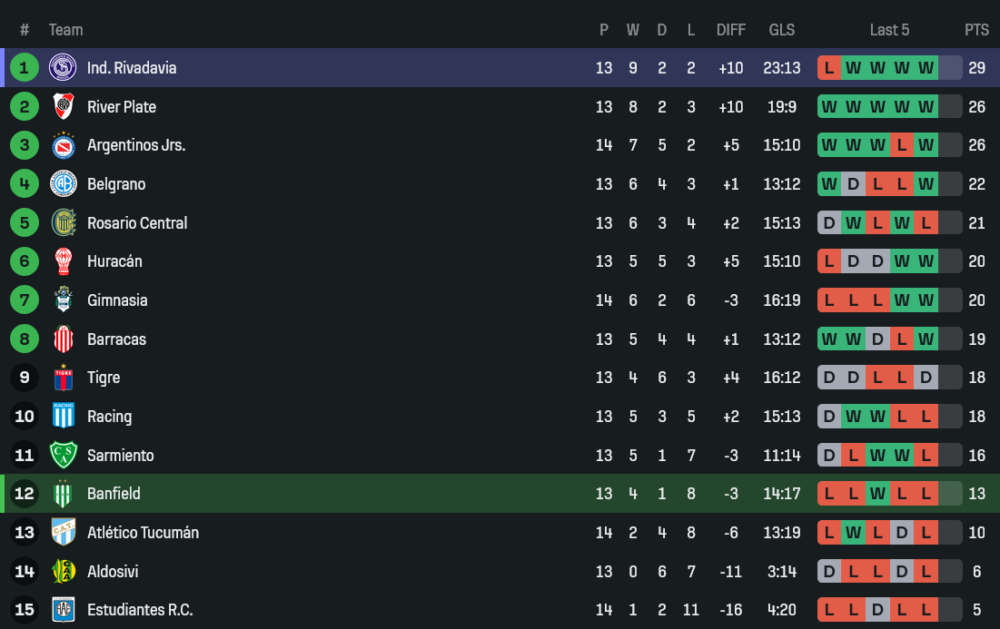Click the Belgrano club crest
Image resolution: width=1000 pixels, height=629 pixels.
click(x=63, y=184)
